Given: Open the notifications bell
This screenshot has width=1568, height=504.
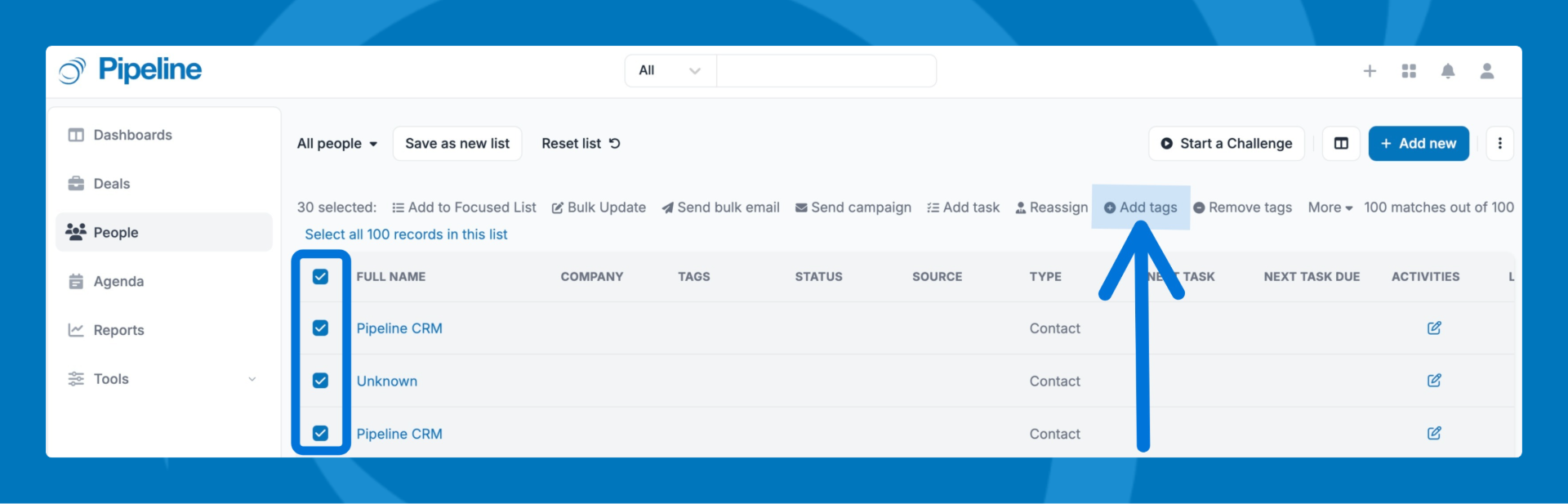Looking at the screenshot, I should point(1448,71).
